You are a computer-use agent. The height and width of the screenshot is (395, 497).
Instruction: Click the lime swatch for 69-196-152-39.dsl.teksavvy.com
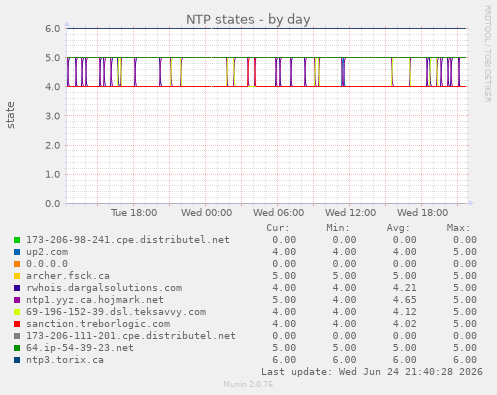(x=17, y=312)
